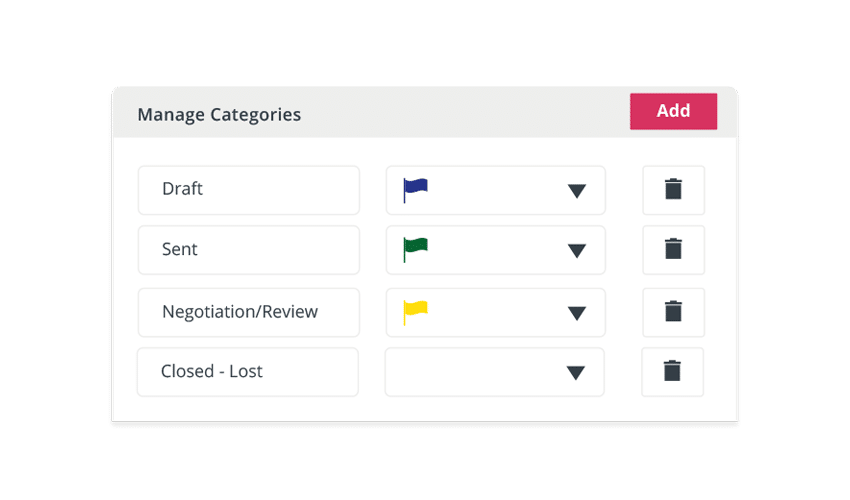Open the Sent flag dropdown arrow
Image resolution: width=850 pixels, height=500 pixels.
point(576,250)
